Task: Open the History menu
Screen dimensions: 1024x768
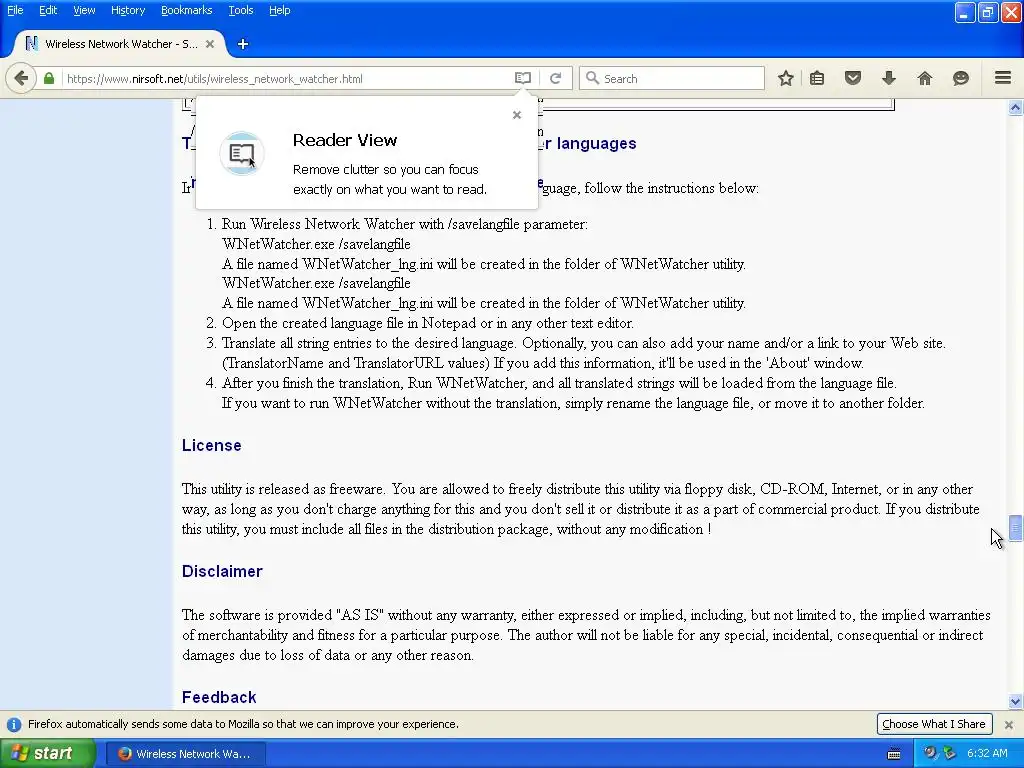Action: [127, 10]
